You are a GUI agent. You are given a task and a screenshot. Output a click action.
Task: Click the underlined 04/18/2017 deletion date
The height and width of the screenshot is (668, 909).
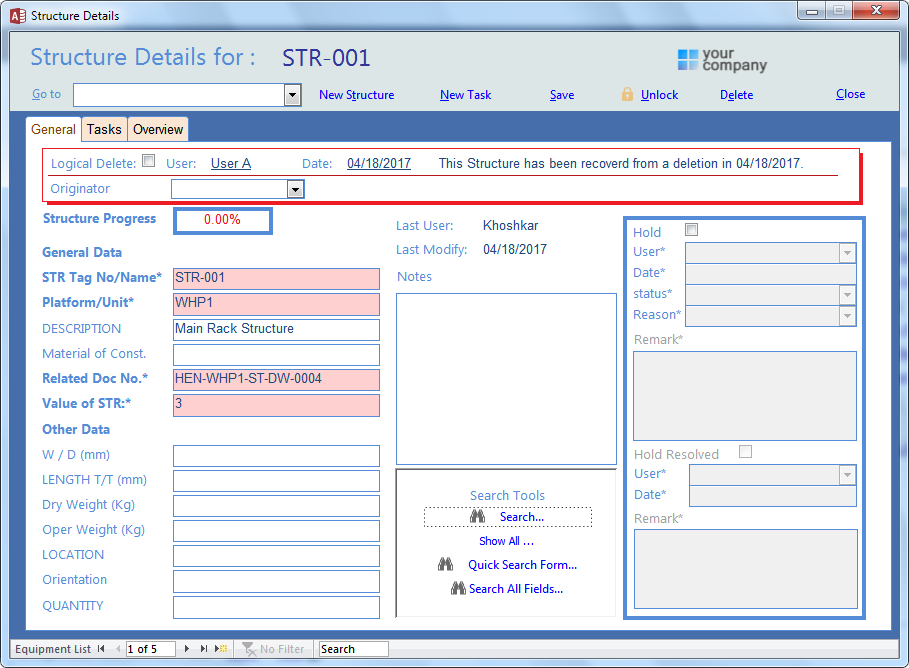tap(379, 164)
